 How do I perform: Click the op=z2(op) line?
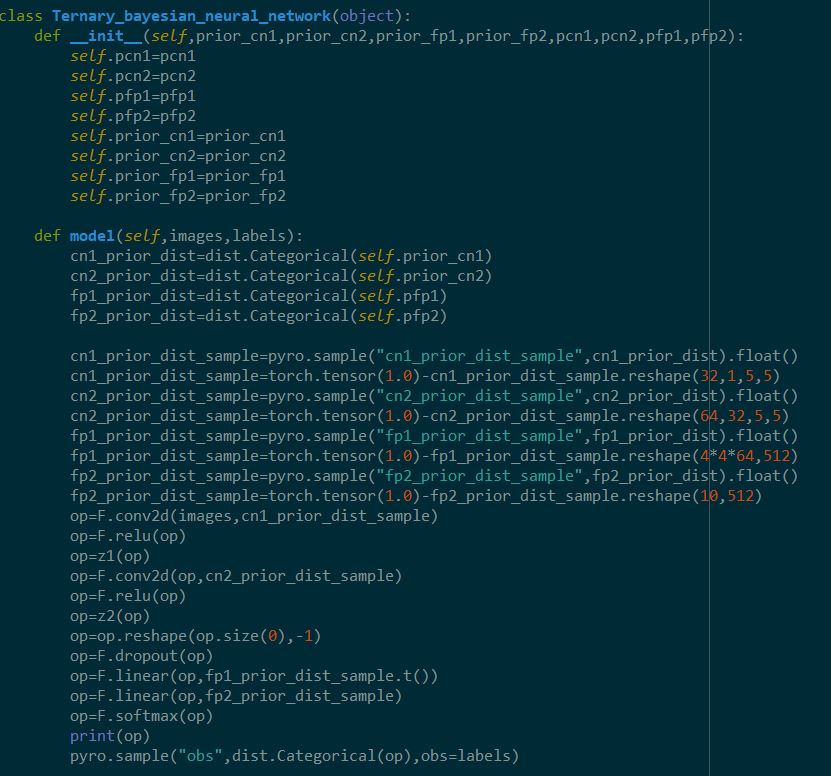pyautogui.click(x=110, y=616)
